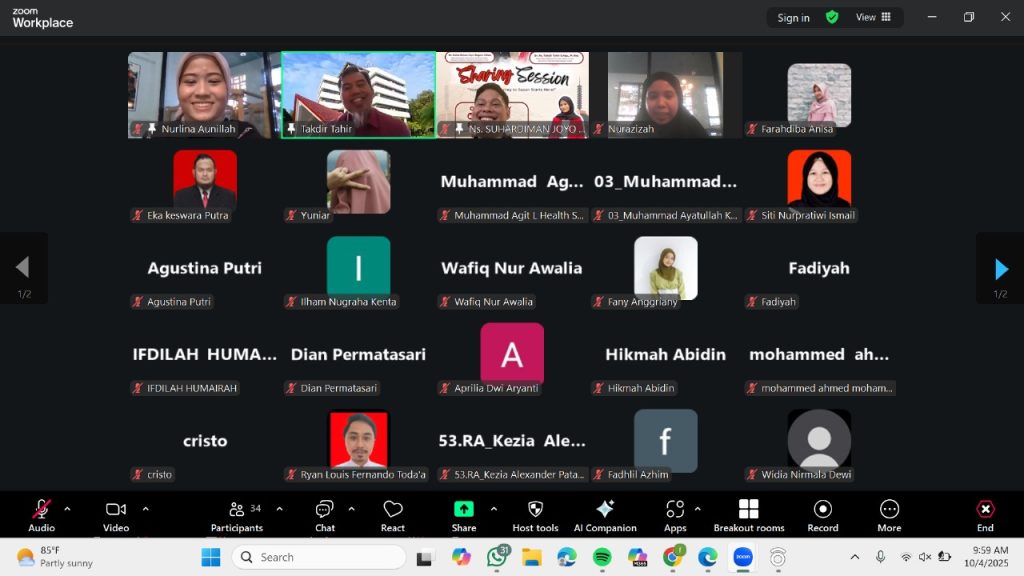This screenshot has width=1024, height=576.
Task: Expand audio options arrow beside Audio
Action: click(x=67, y=508)
